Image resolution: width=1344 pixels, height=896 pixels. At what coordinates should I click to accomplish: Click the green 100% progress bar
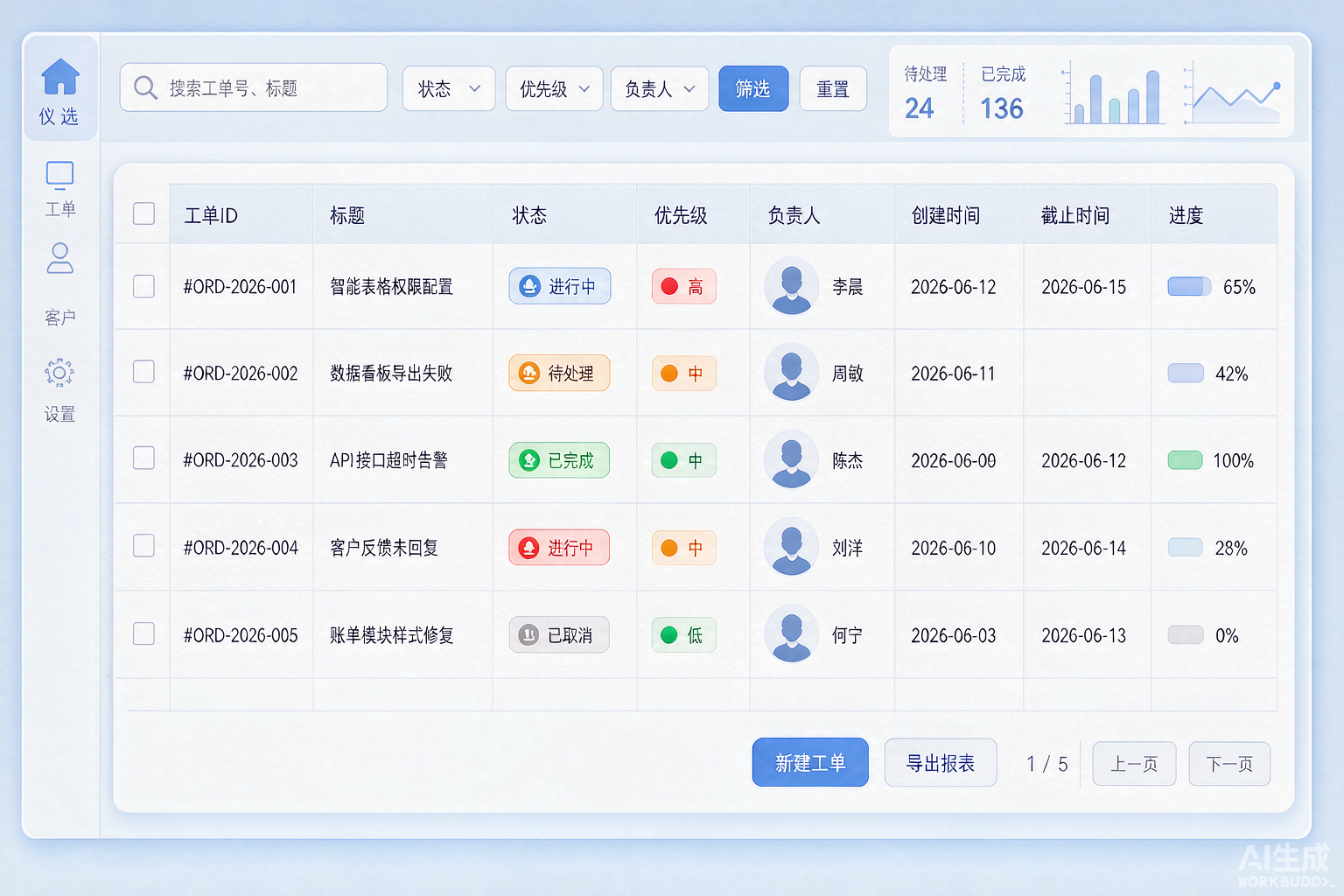coord(1185,460)
